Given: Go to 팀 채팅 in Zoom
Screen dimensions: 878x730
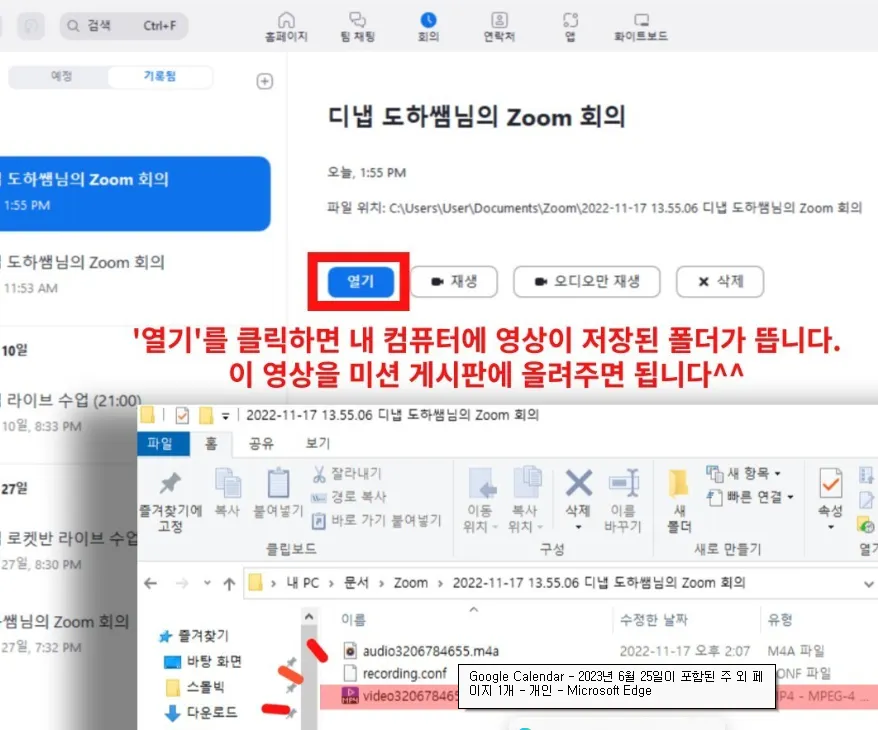Looking at the screenshot, I should pyautogui.click(x=357, y=26).
